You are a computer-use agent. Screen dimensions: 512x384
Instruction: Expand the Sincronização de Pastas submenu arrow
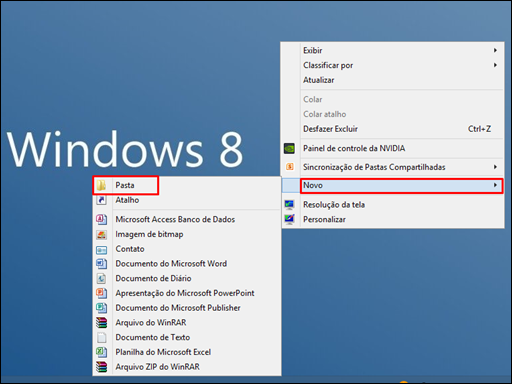pos(495,167)
